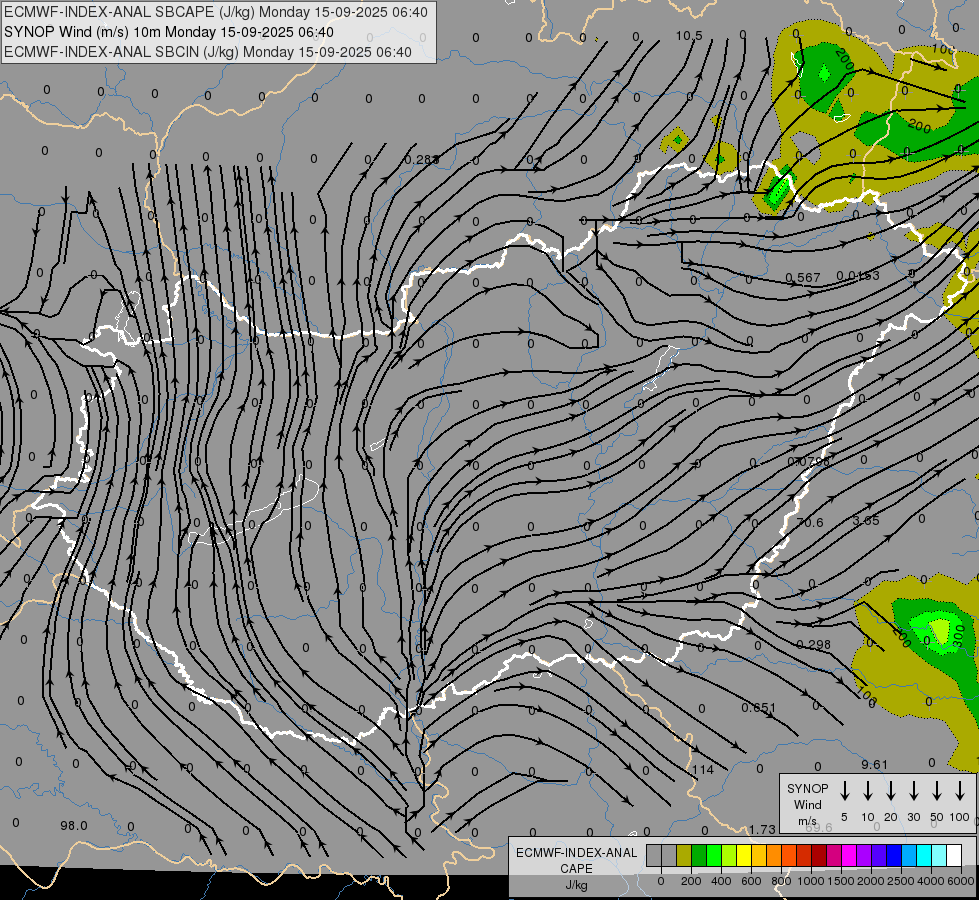Image resolution: width=979 pixels, height=900 pixels.
Task: Click the map value '3.65'
Action: (866, 520)
